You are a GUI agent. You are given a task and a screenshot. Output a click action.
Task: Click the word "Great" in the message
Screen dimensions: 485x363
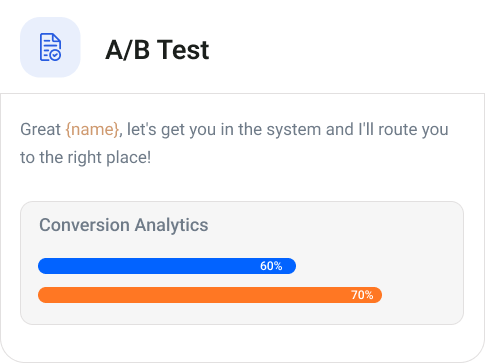pos(40,129)
